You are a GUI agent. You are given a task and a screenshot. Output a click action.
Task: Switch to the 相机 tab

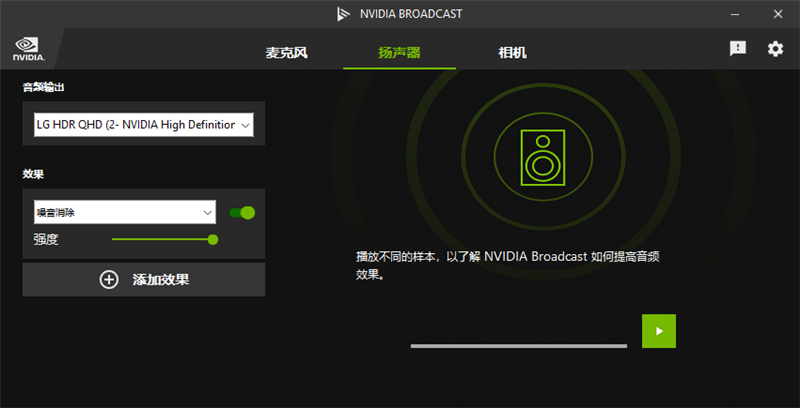[512, 52]
